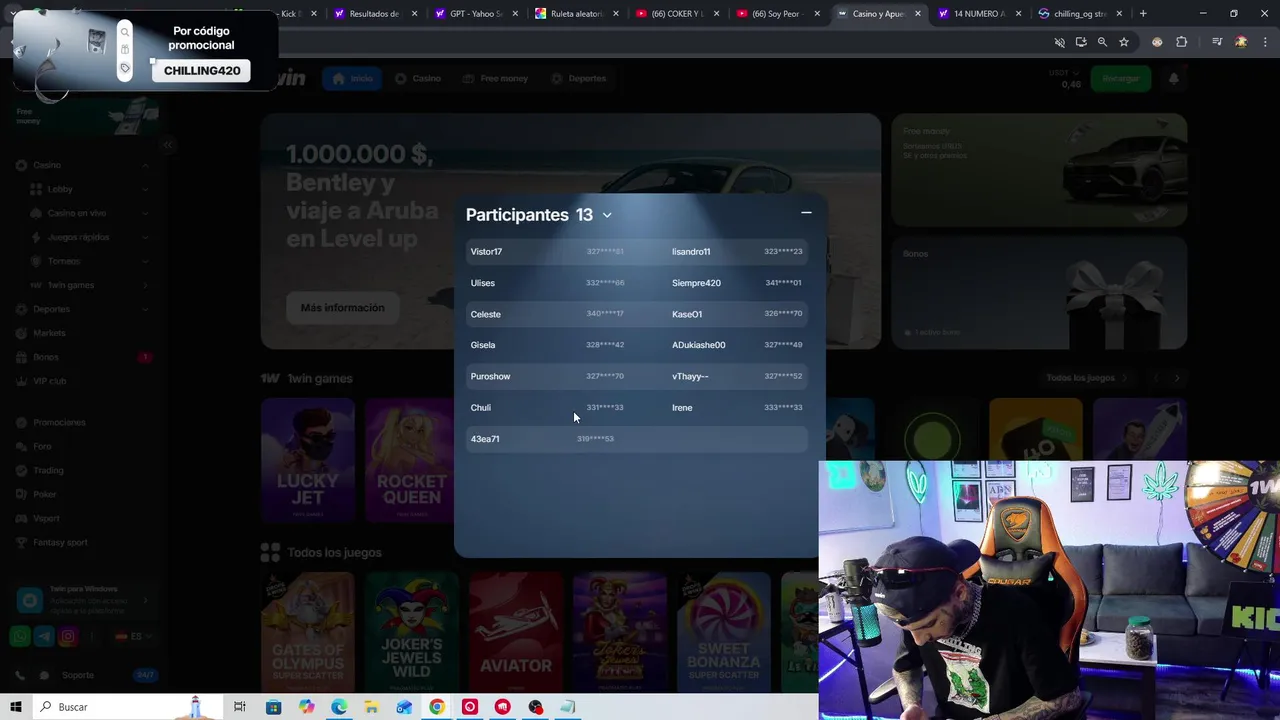Open the Casino tab in site header
Viewport: 1280px width, 720px height.
pos(417,78)
